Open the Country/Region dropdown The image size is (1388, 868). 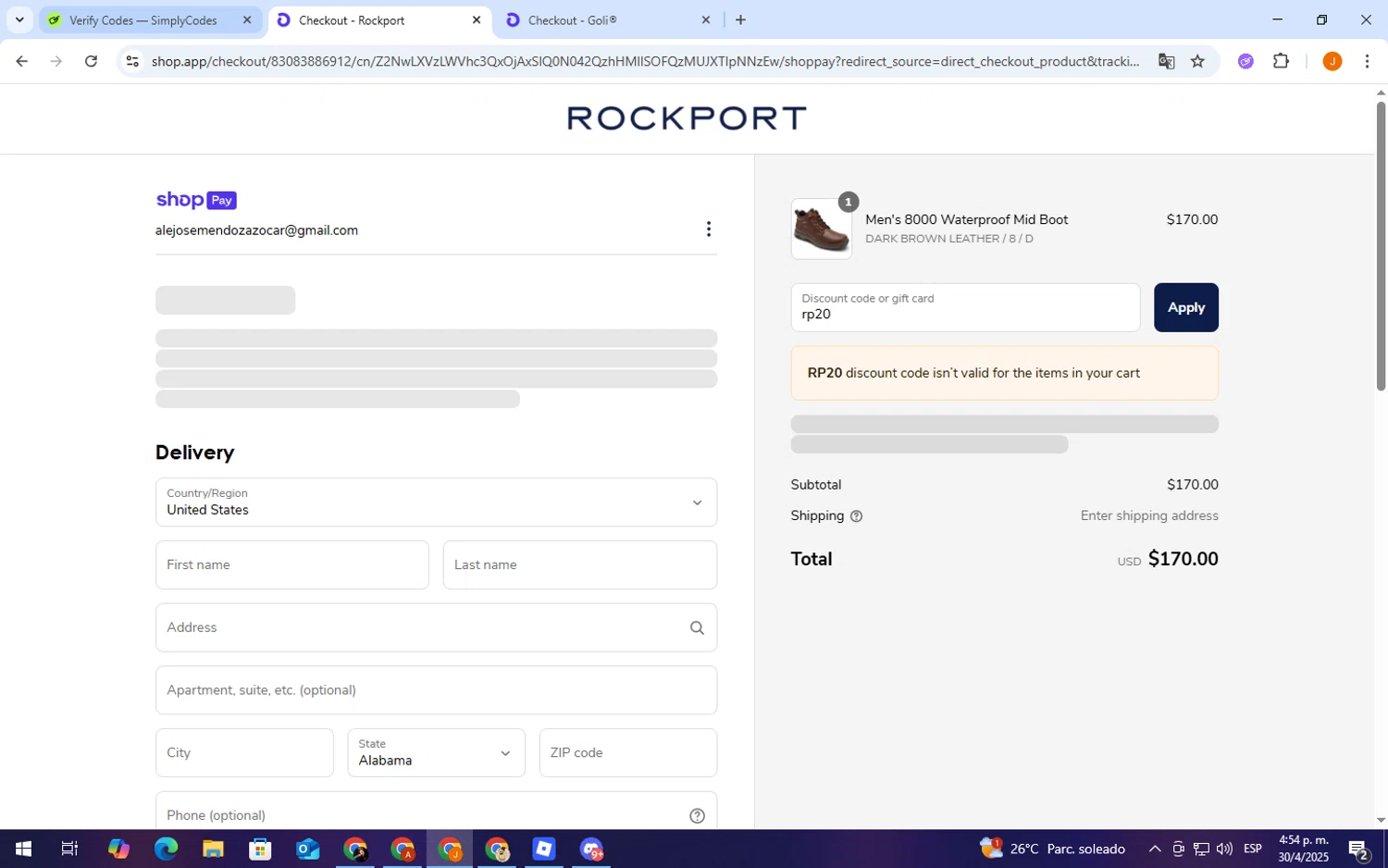pos(436,502)
